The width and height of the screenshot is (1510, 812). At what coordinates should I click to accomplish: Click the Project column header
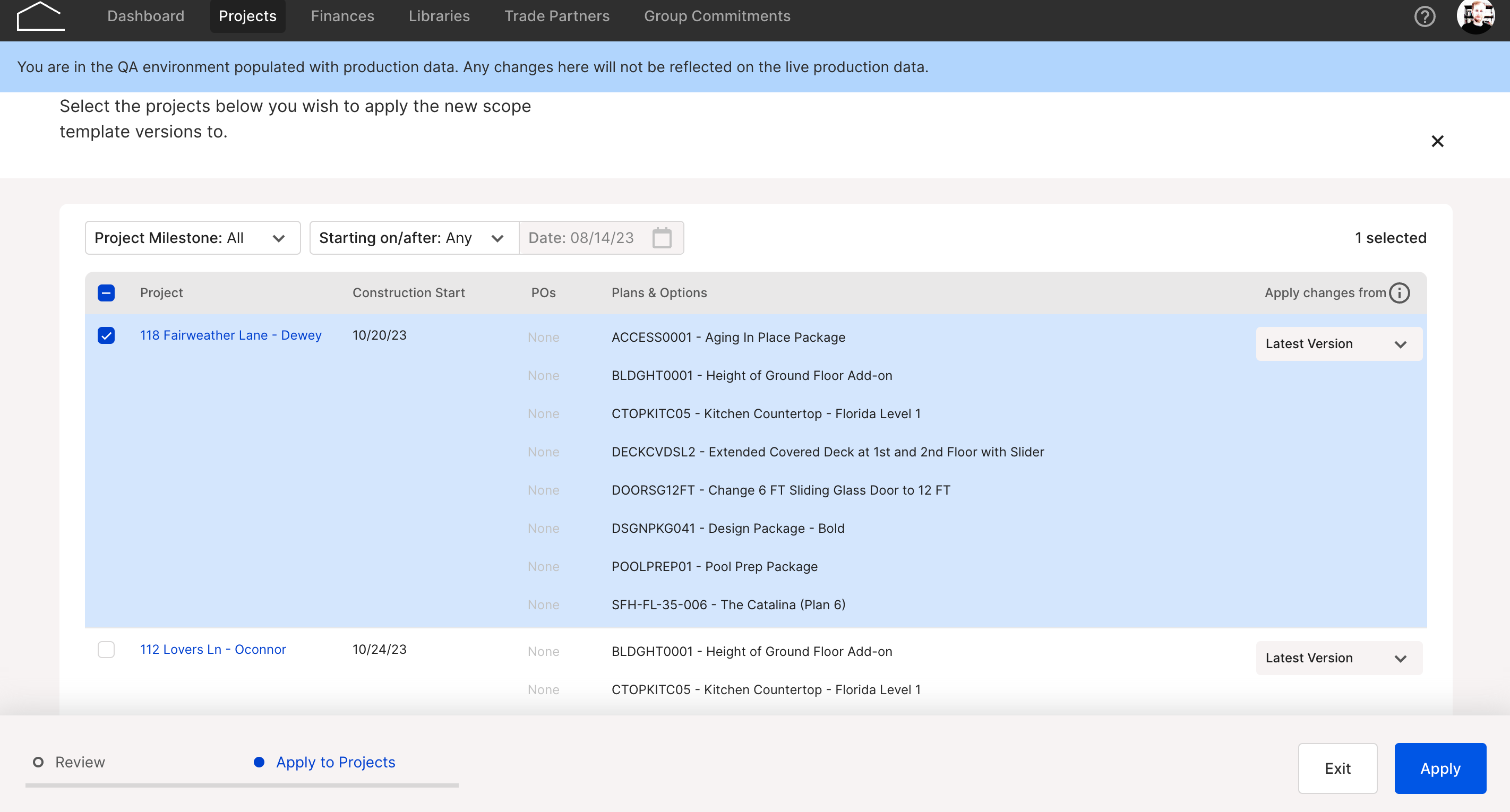point(161,293)
